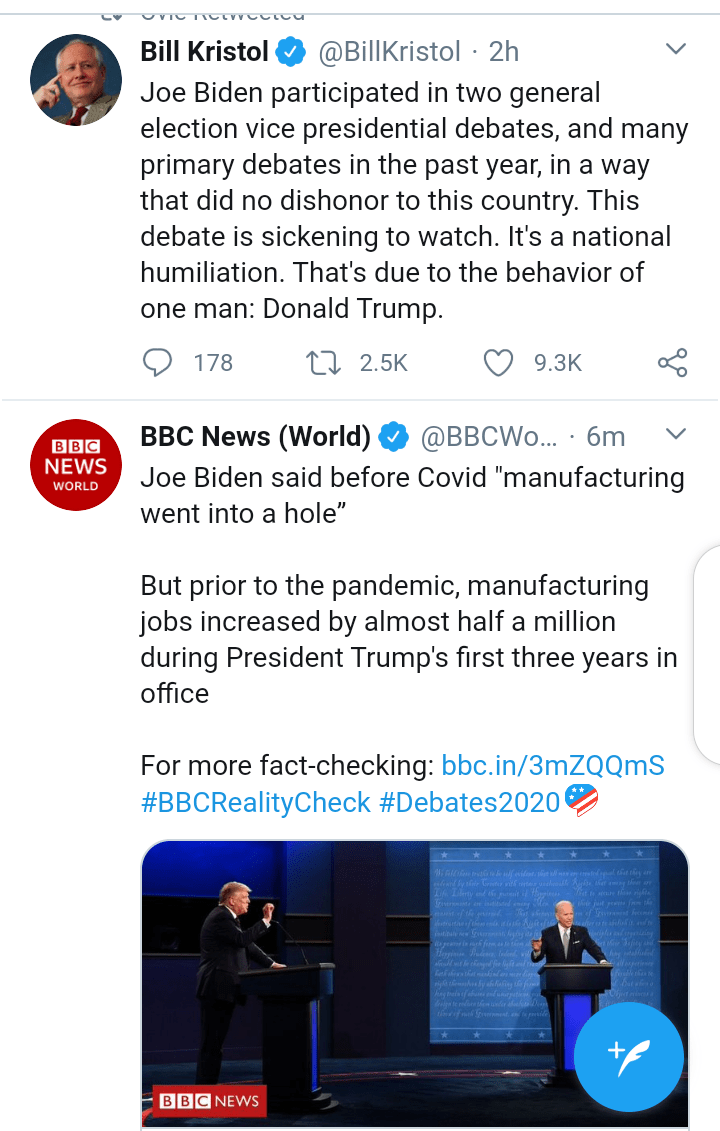Open the Bill Kristol display name

pyautogui.click(x=204, y=52)
